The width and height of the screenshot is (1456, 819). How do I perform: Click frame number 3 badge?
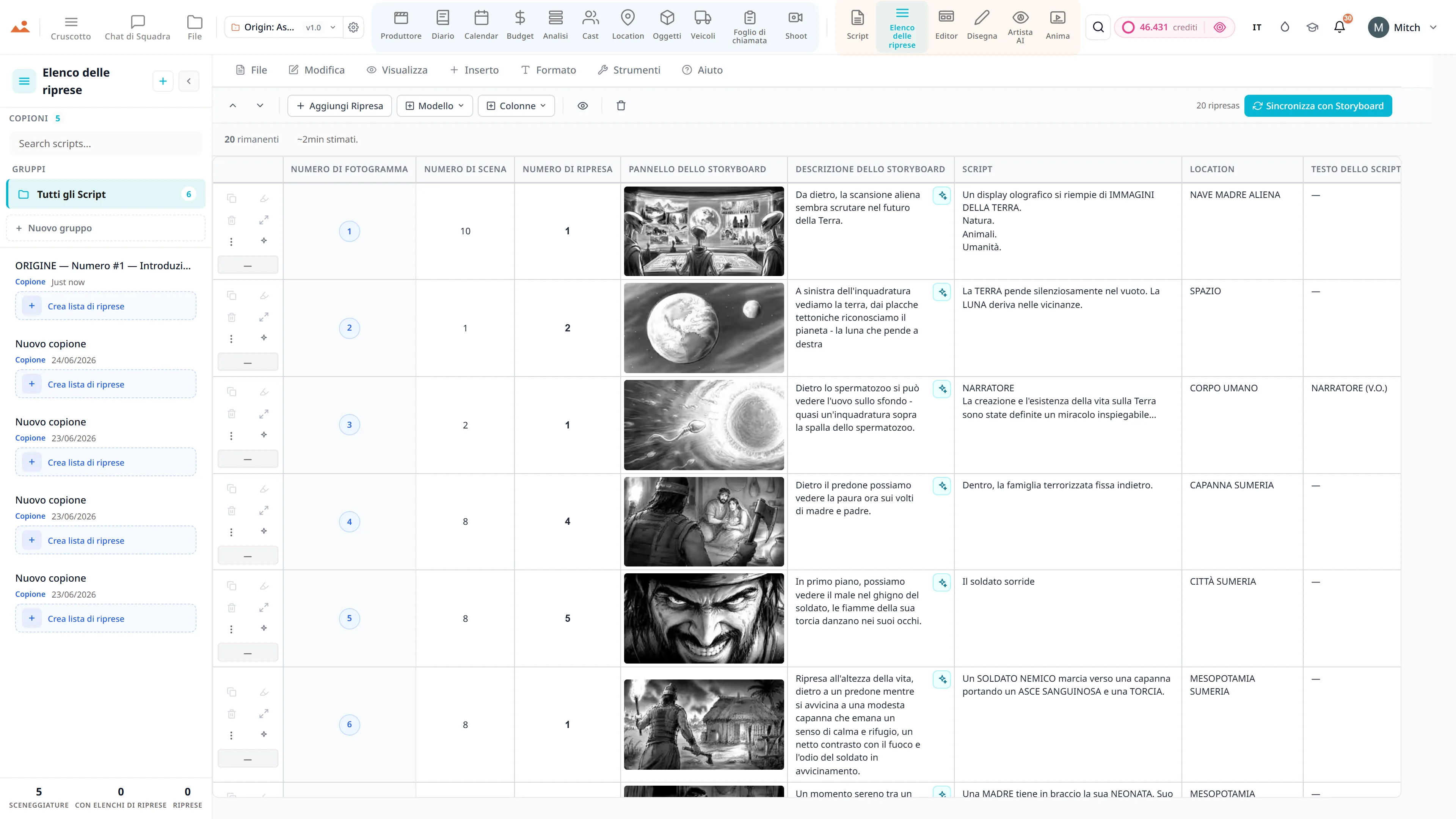[x=349, y=425]
